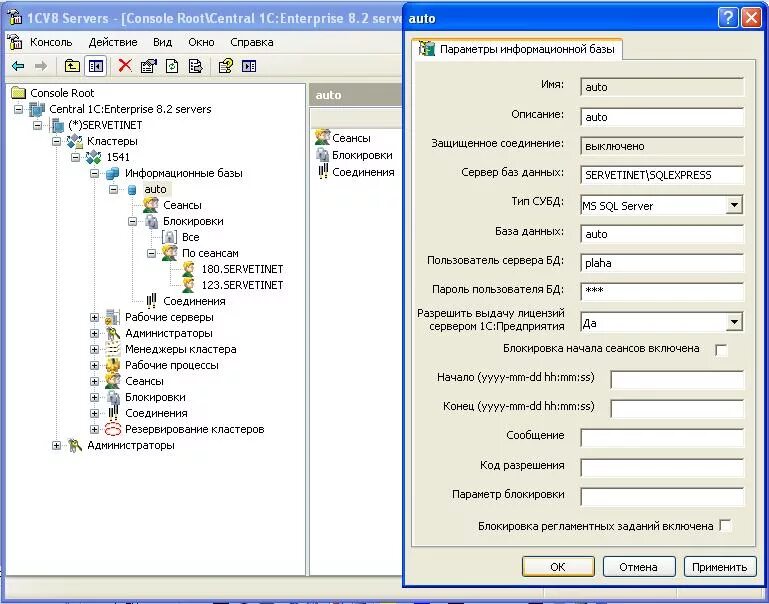Viewport: 769px width, 604px height.
Task: Expand the Менеджеры кластера node
Action: (95, 349)
